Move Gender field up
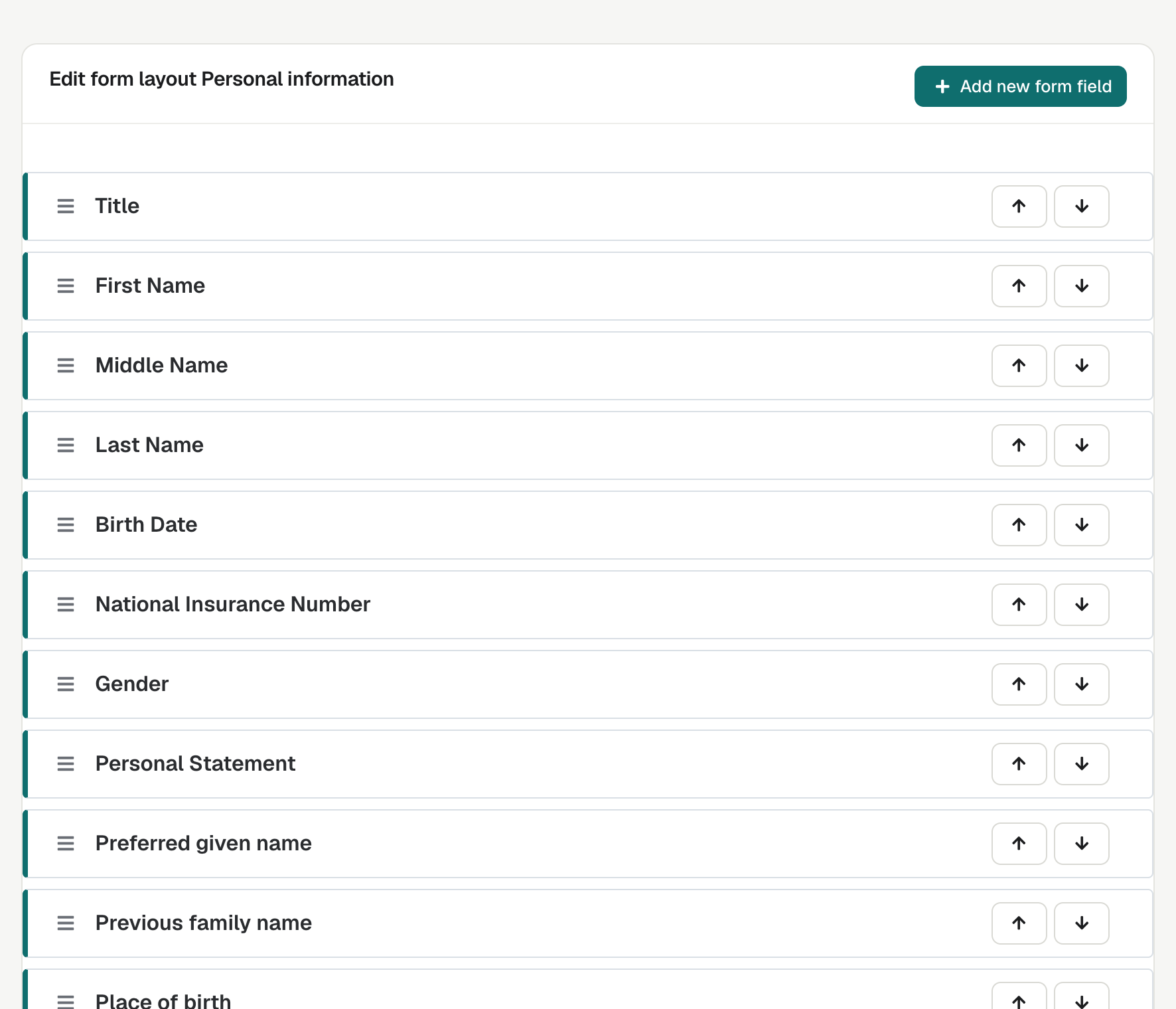 (x=1019, y=684)
